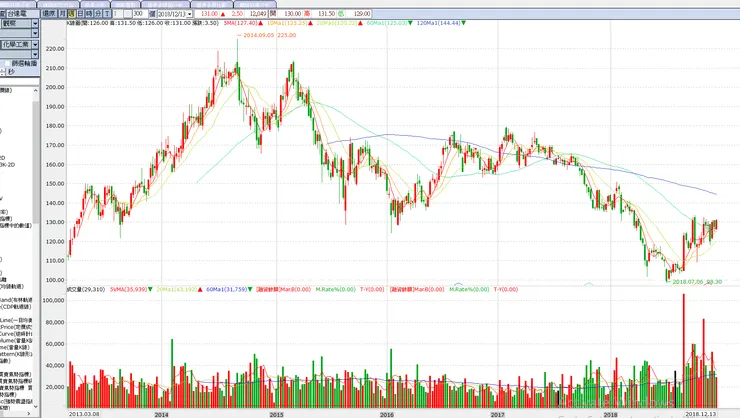Screen dimensions: 740x418
Task: Click the indicator list vertical scrollbar thumb
Action: coord(36,160)
